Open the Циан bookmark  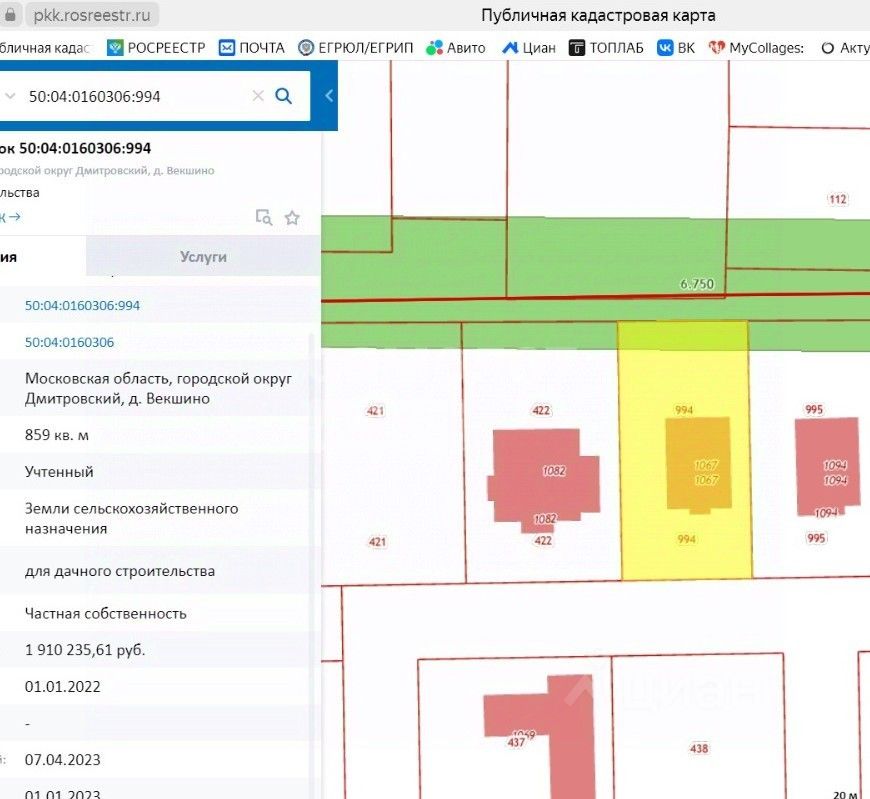click(528, 47)
